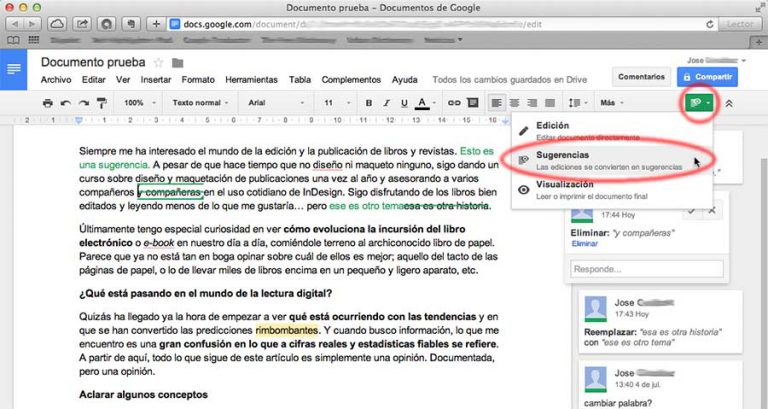This screenshot has height=409, width=768.
Task: Open the Reemplazar suggestion card
Action: click(660, 321)
